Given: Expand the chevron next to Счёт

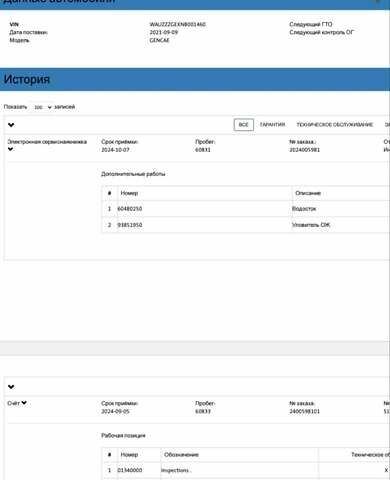Looking at the screenshot, I should pyautogui.click(x=24, y=403).
